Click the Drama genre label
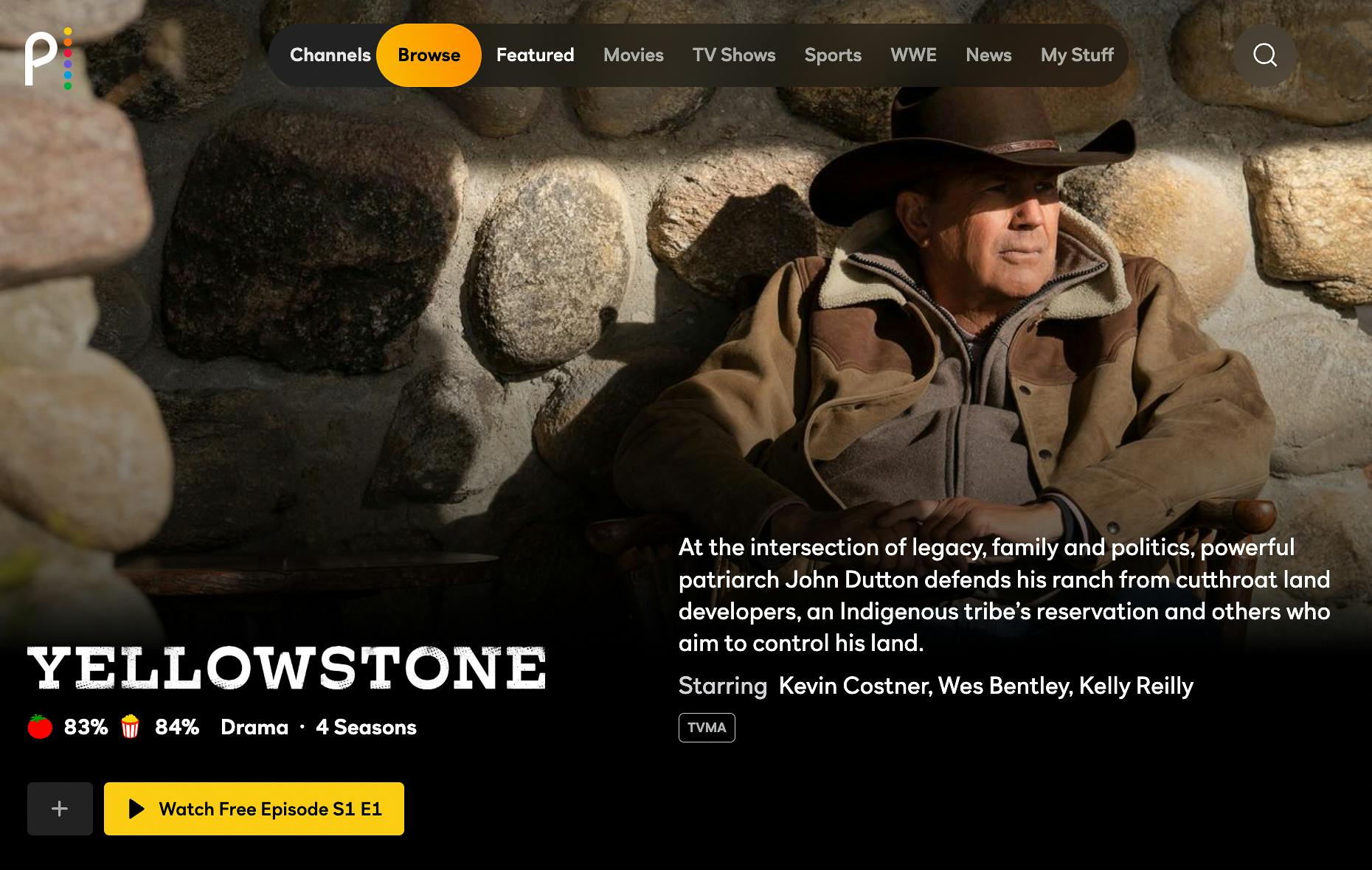The width and height of the screenshot is (1372, 870). [x=254, y=728]
